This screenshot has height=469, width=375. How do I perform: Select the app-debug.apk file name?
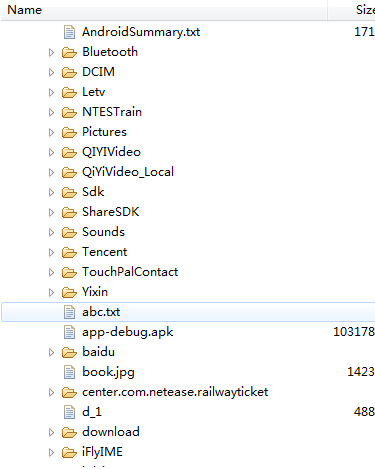click(128, 333)
